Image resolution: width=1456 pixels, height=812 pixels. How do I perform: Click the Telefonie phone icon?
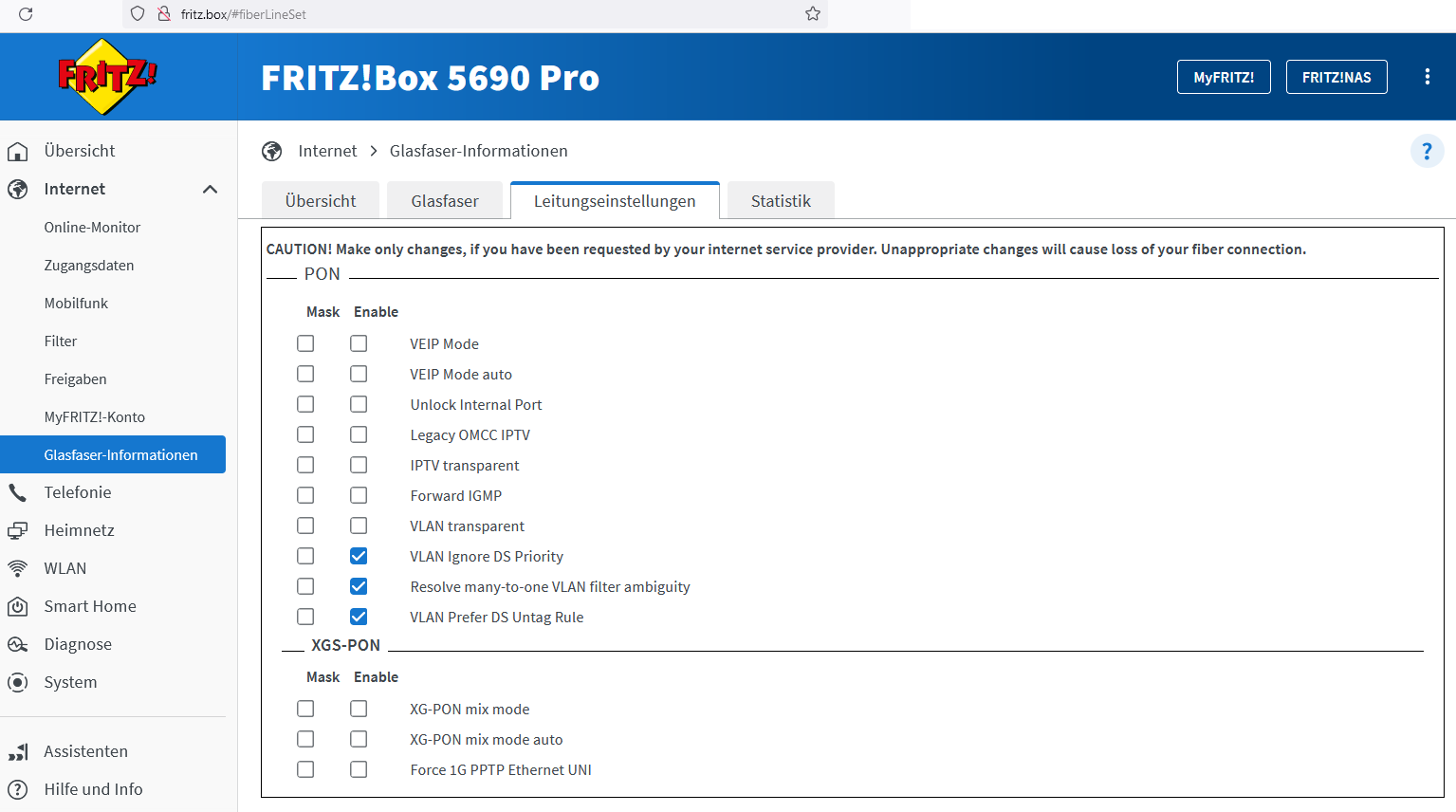[x=18, y=492]
